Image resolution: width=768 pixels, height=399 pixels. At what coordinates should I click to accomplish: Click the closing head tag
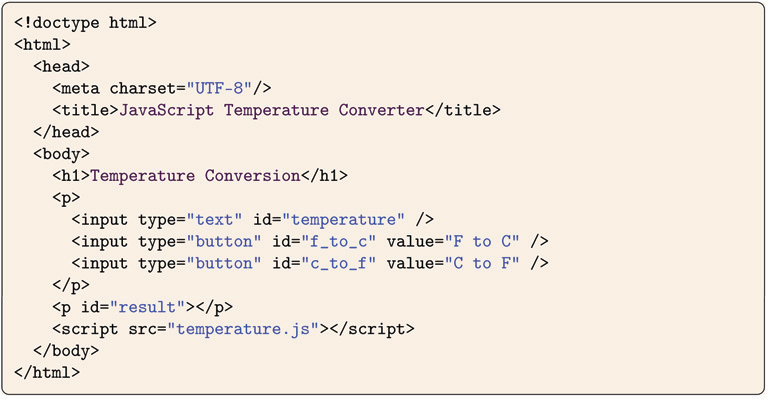click(66, 132)
